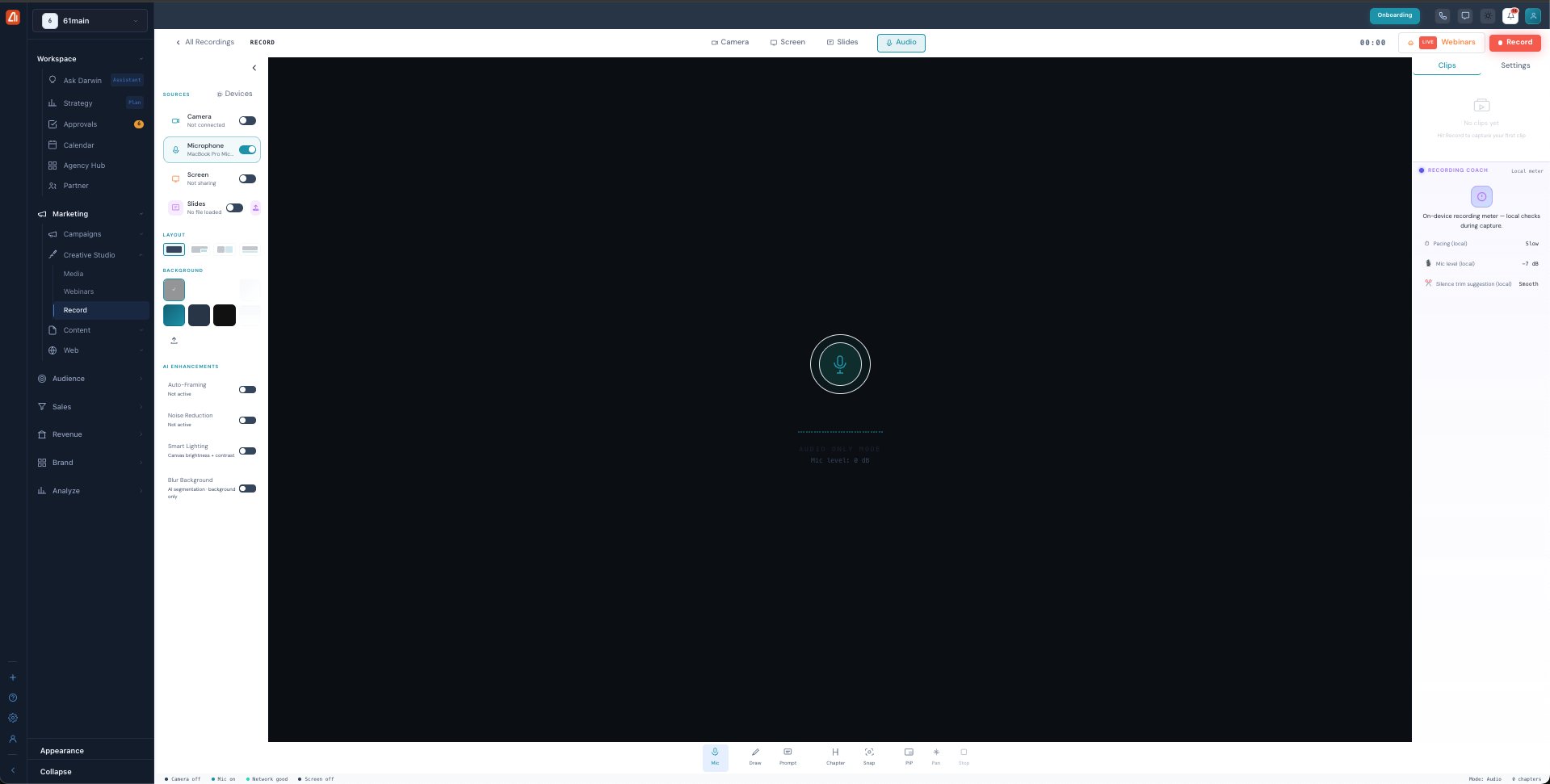
Task: Turn on the Camera source toggle
Action: (x=247, y=120)
